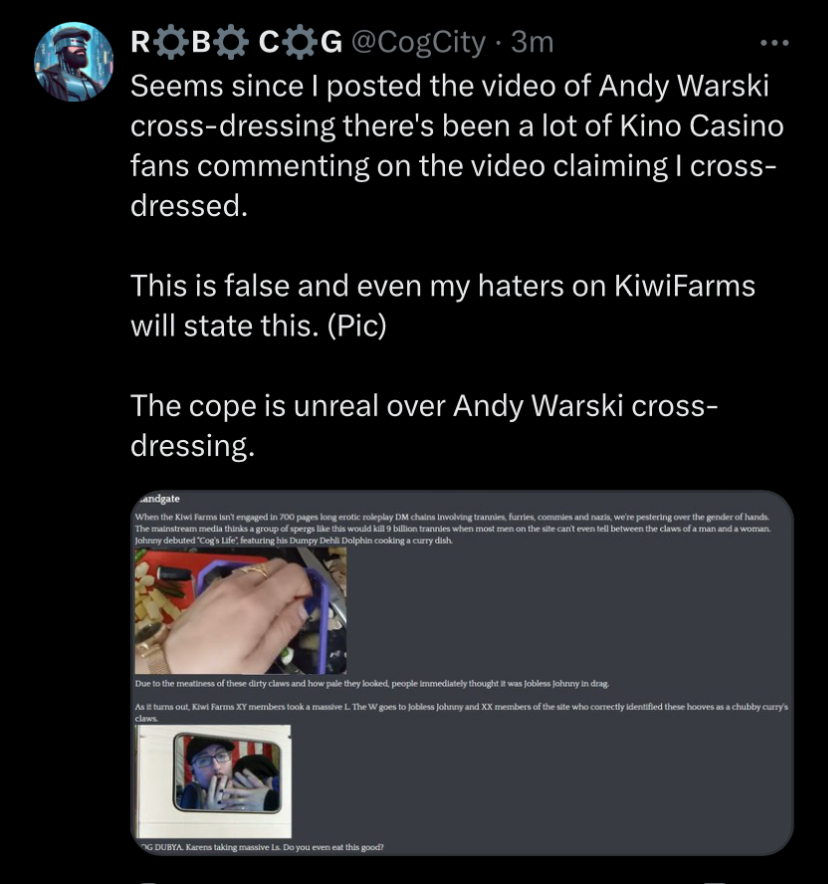
Task: Click the paragraph starting 'Seems since I posted'
Action: [x=457, y=146]
